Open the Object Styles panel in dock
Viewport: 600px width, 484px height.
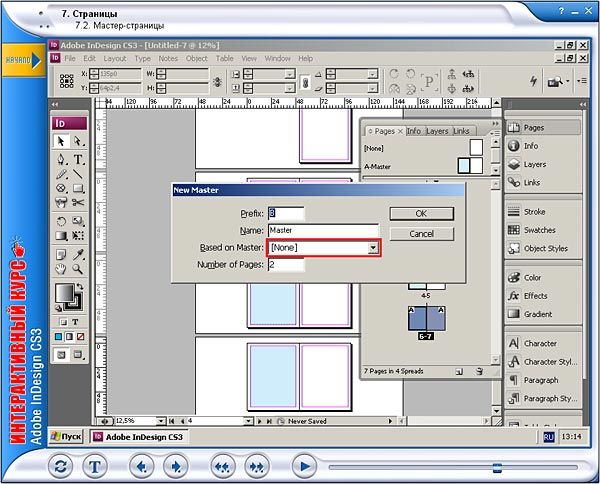click(x=543, y=248)
